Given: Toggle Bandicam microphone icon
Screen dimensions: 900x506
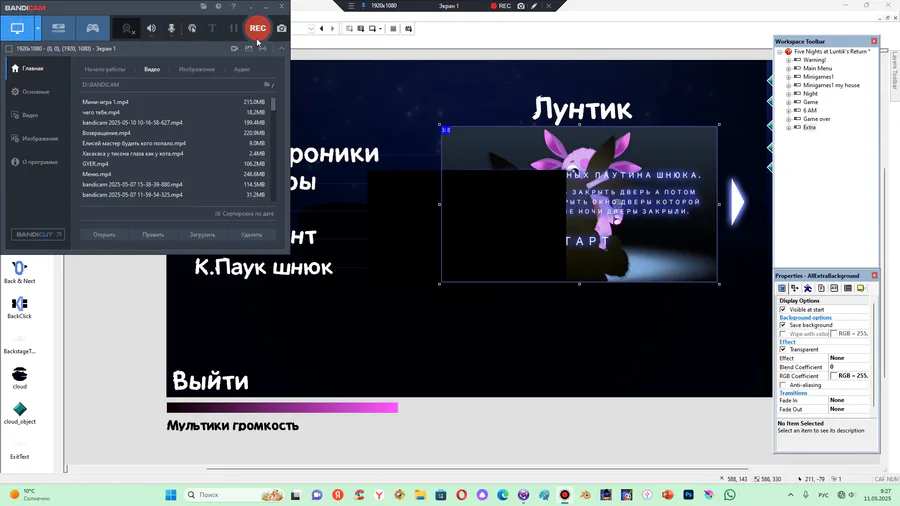Looking at the screenshot, I should pyautogui.click(x=171, y=28).
